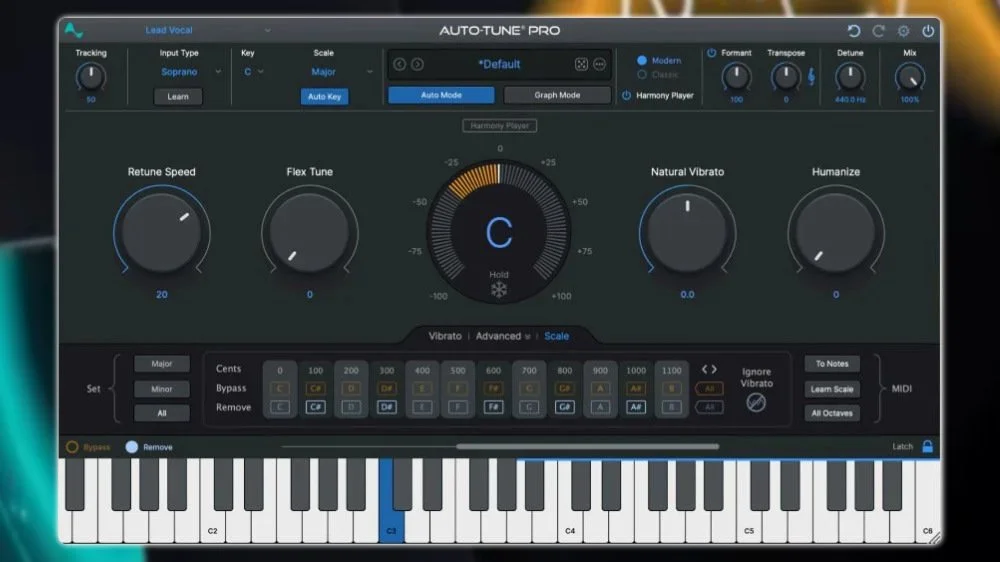Toggle Remove for A# note
The height and width of the screenshot is (562, 1000).
tap(636, 407)
